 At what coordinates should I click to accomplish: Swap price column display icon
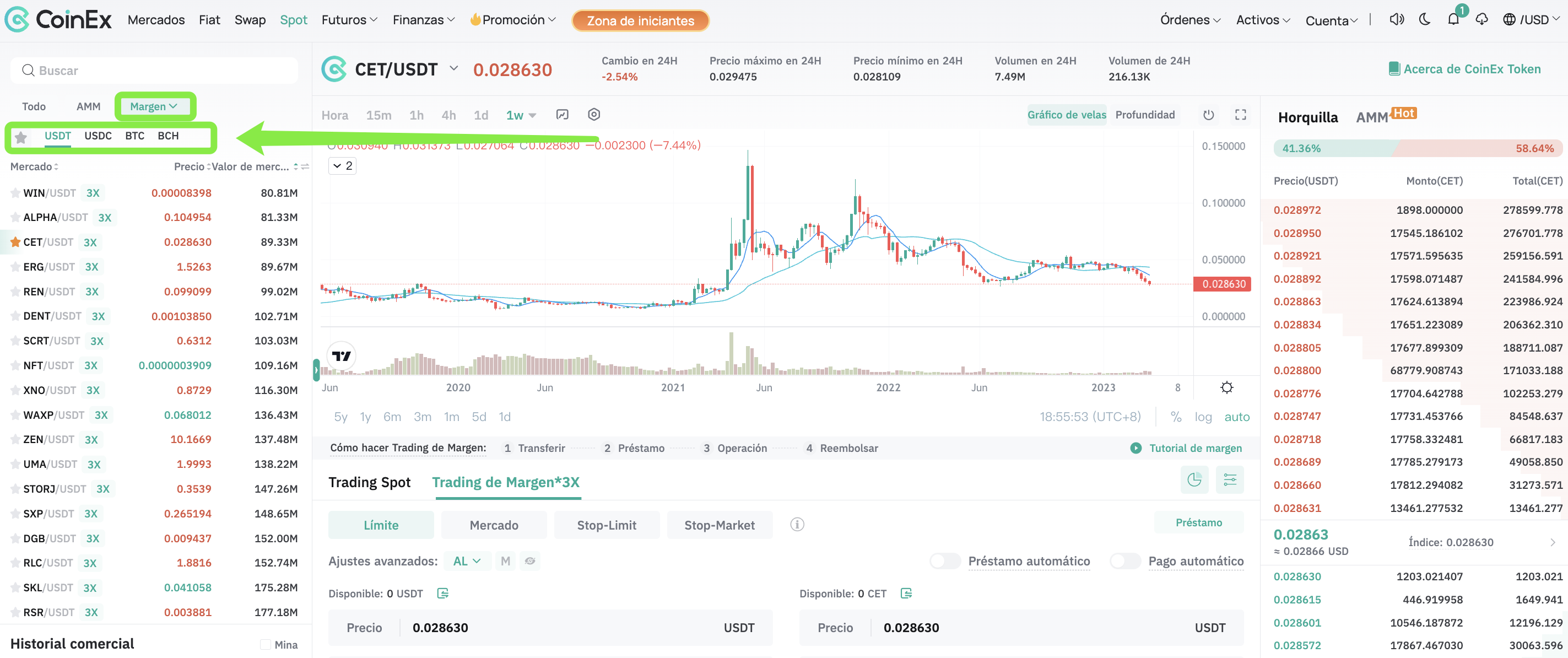pos(305,167)
